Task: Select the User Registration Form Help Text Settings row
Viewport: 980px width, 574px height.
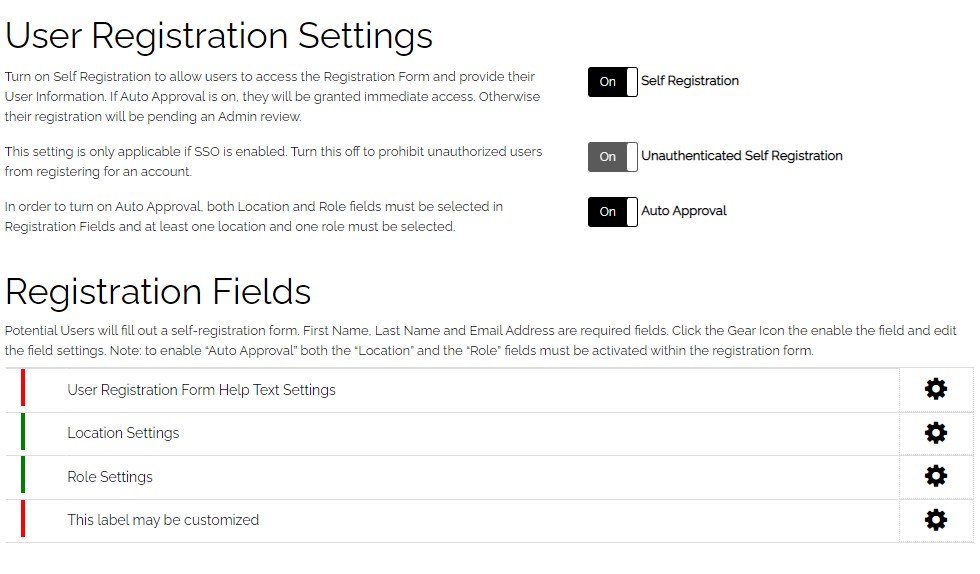Action: click(x=489, y=390)
